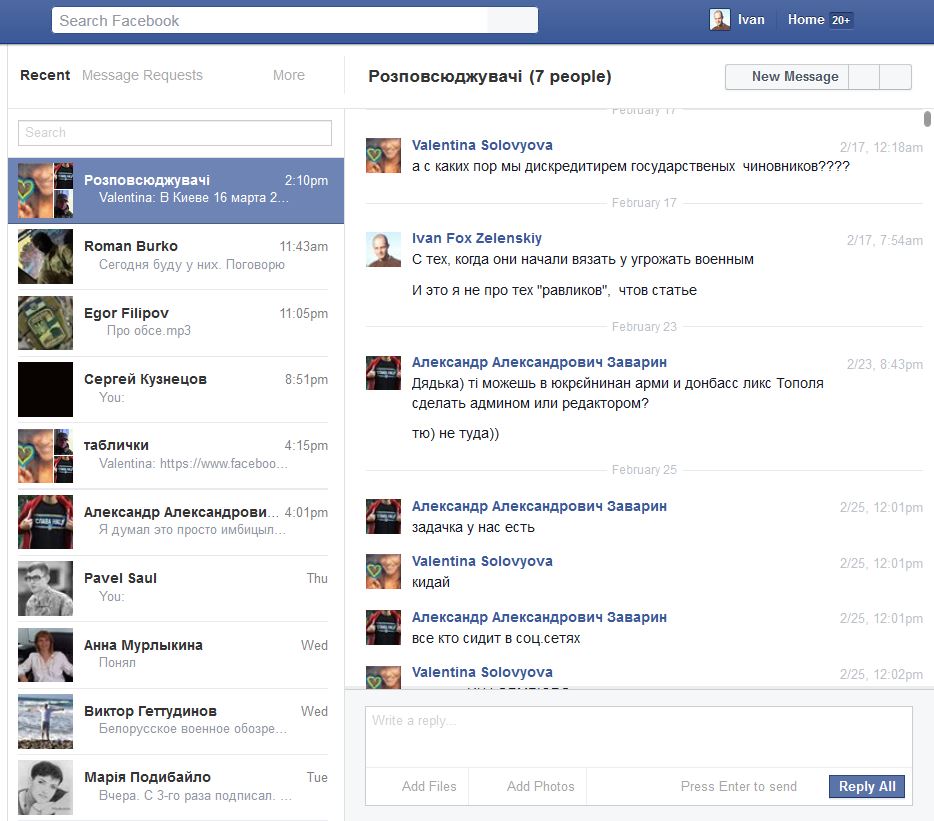
Task: Click the black avatar beside Сергей Кузнецов
Action: 45,389
